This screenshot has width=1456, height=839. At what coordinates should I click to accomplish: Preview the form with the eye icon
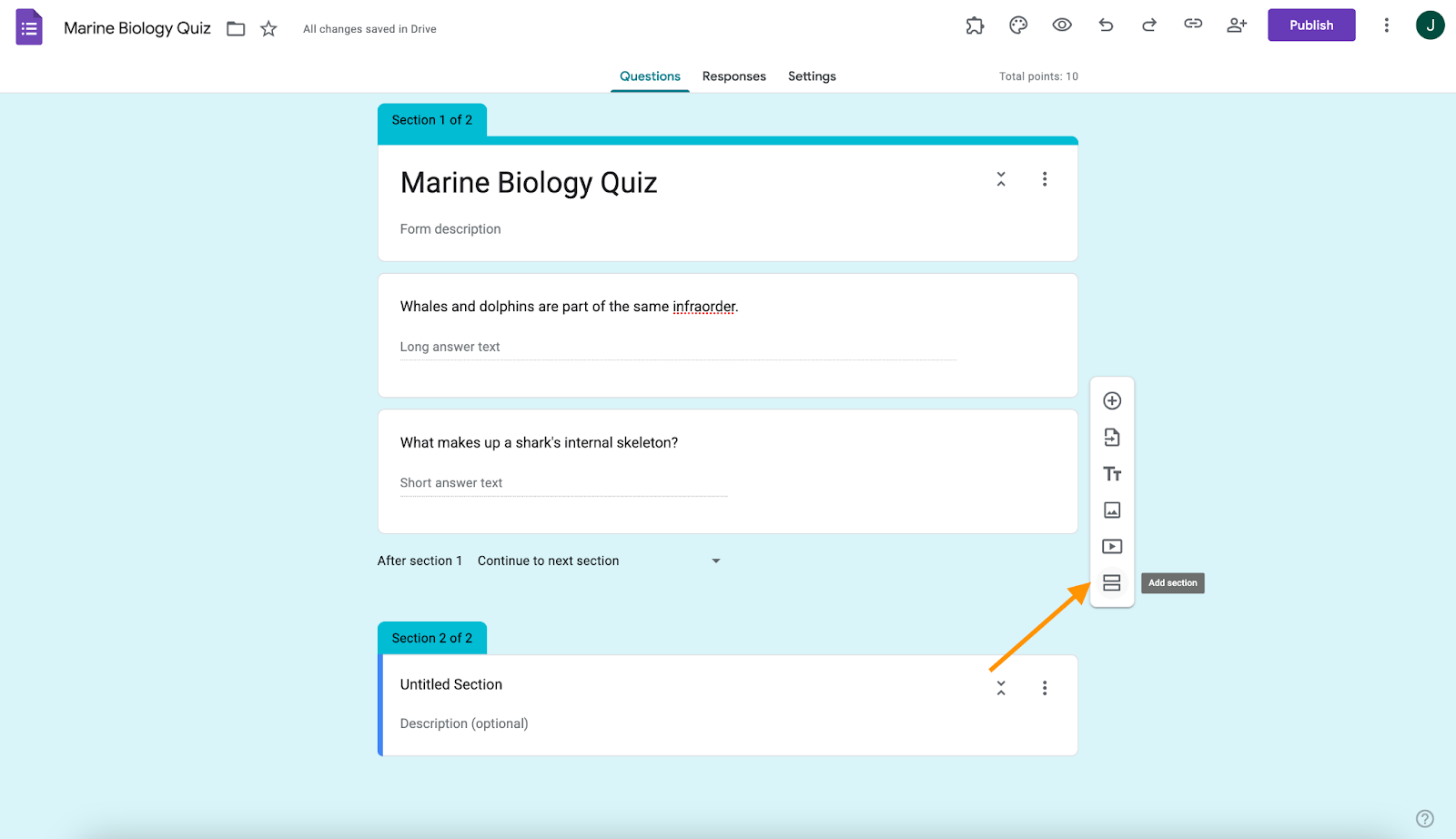pyautogui.click(x=1062, y=25)
